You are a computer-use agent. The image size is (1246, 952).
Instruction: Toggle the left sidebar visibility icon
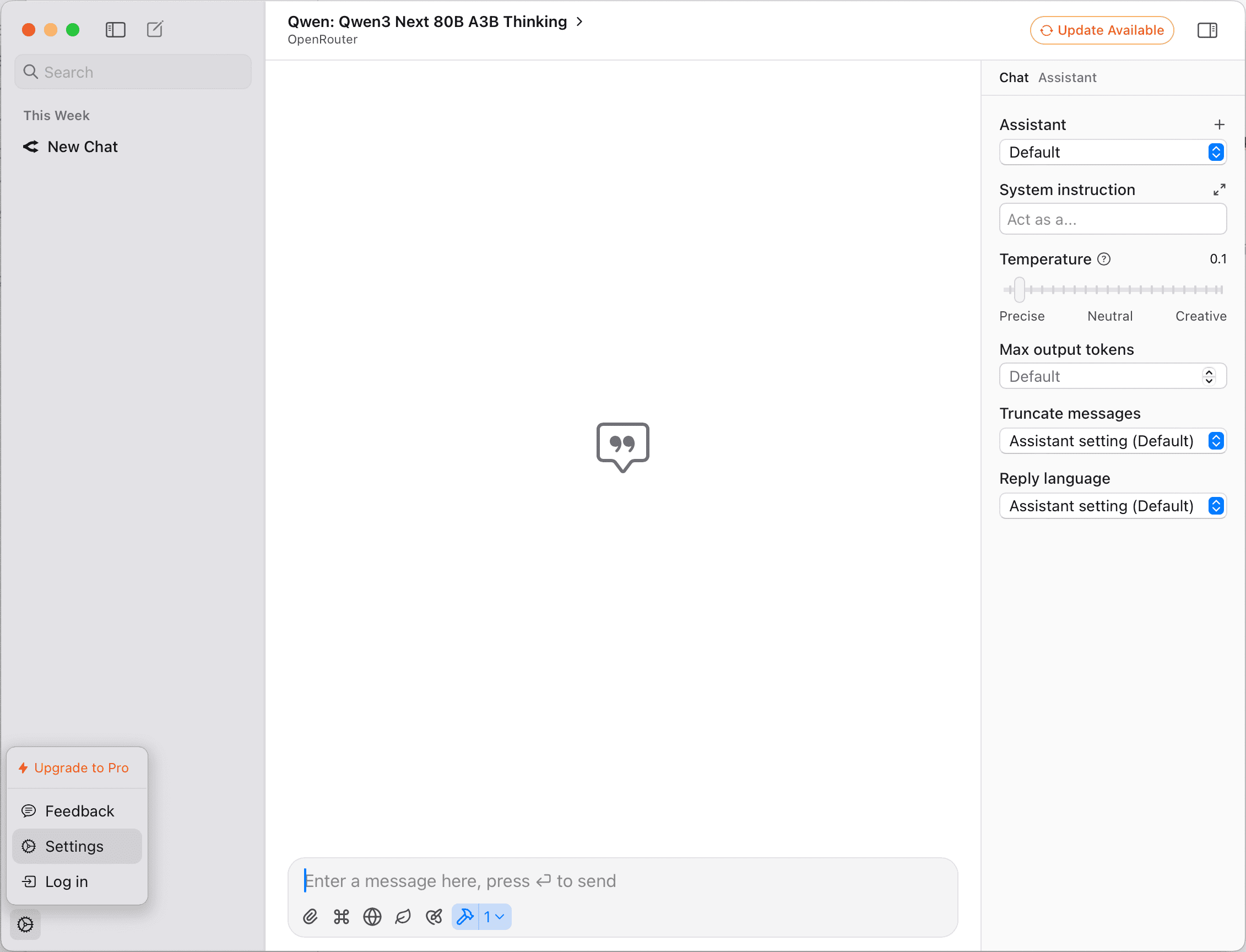pos(116,29)
